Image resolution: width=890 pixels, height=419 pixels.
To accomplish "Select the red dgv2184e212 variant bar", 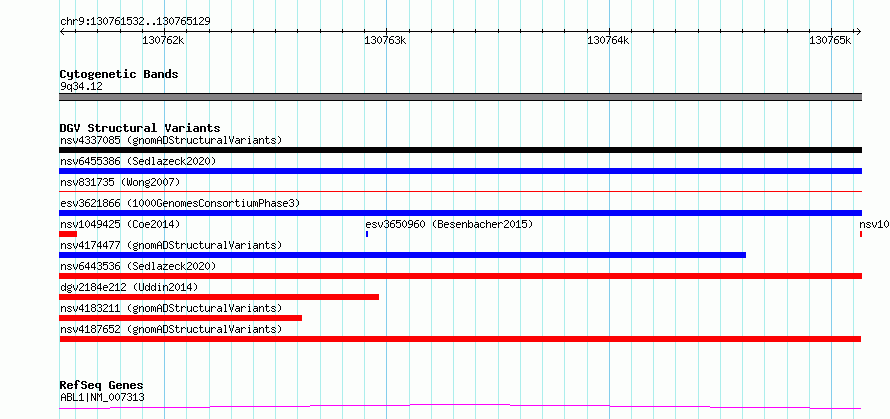I will 219,297.
